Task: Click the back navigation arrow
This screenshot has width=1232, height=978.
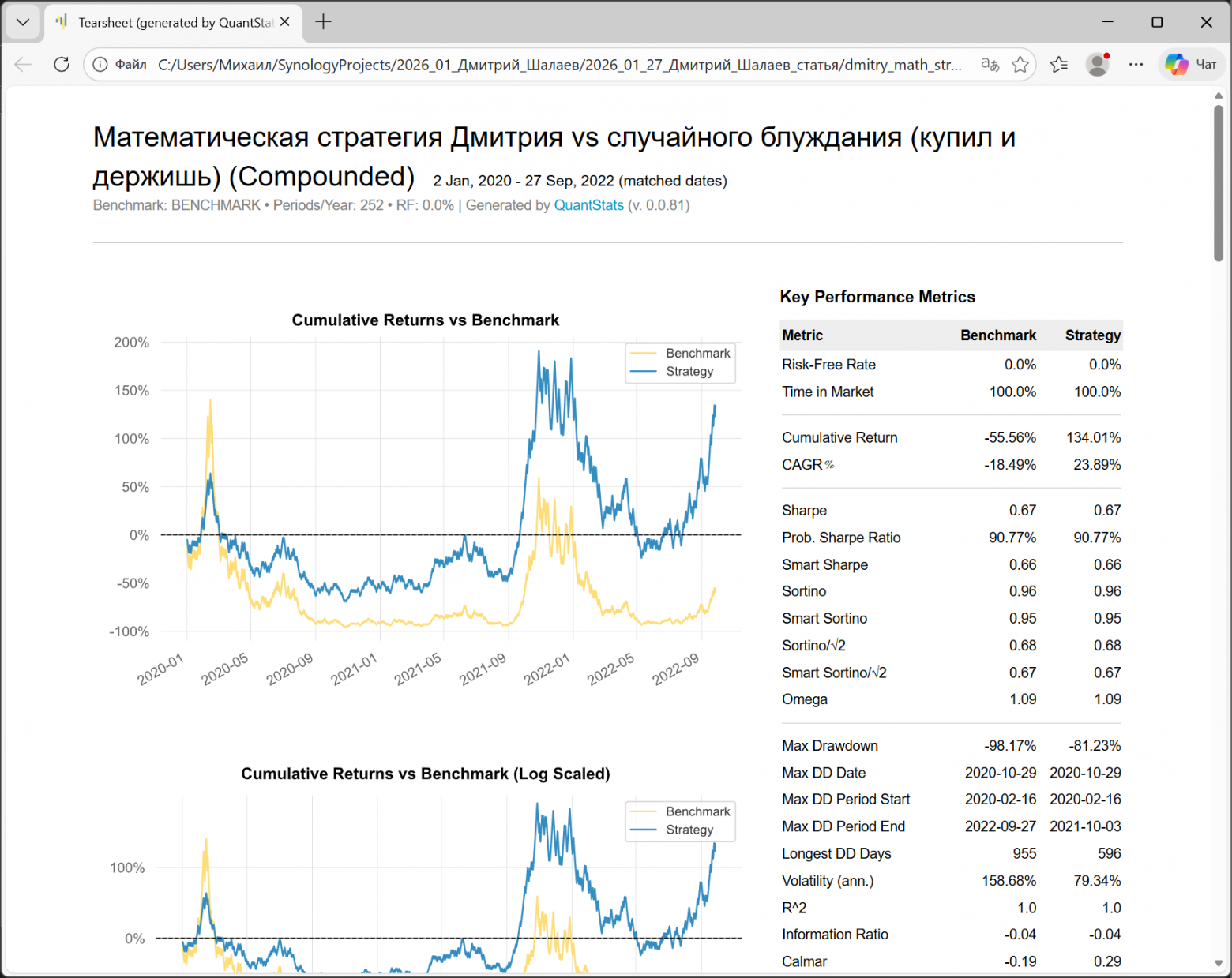Action: (22, 64)
